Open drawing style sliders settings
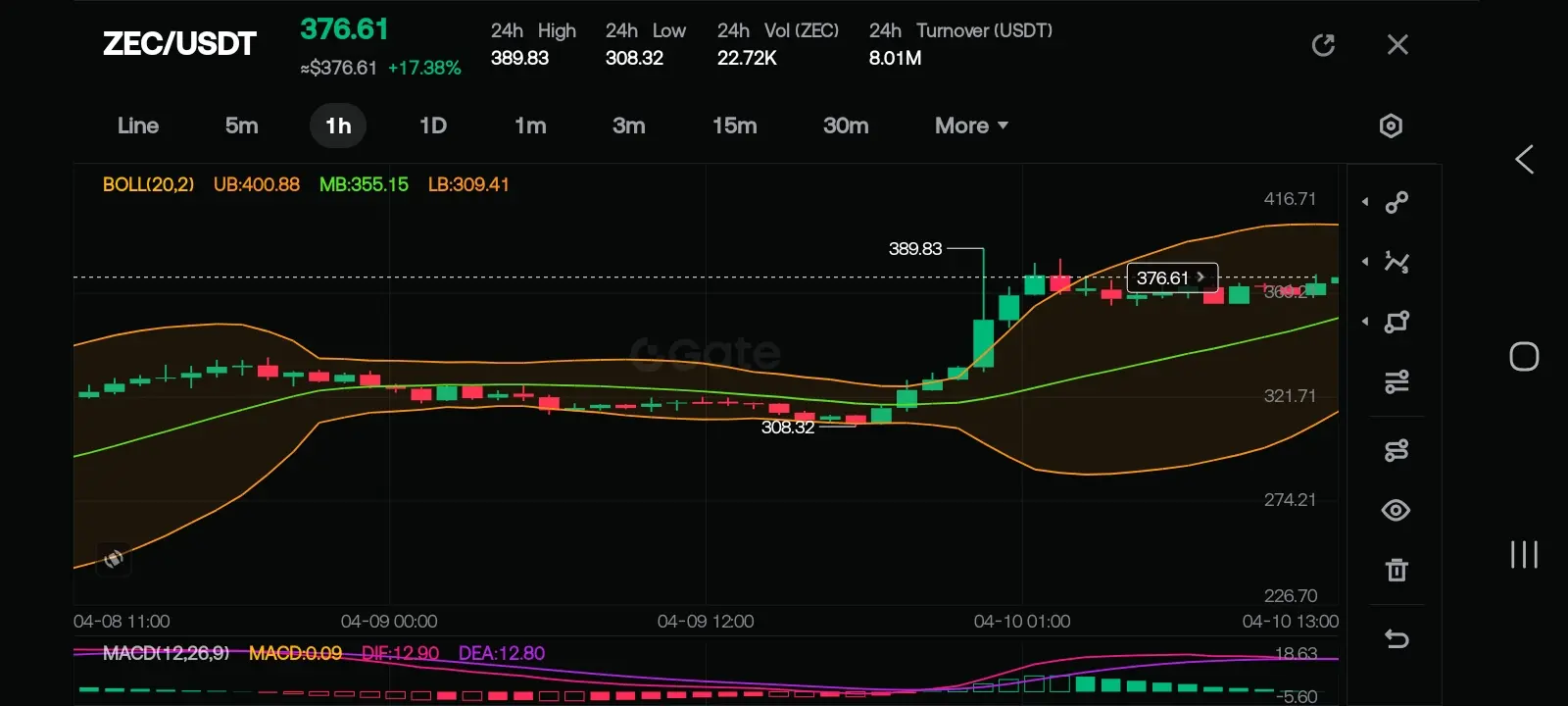 [1396, 381]
